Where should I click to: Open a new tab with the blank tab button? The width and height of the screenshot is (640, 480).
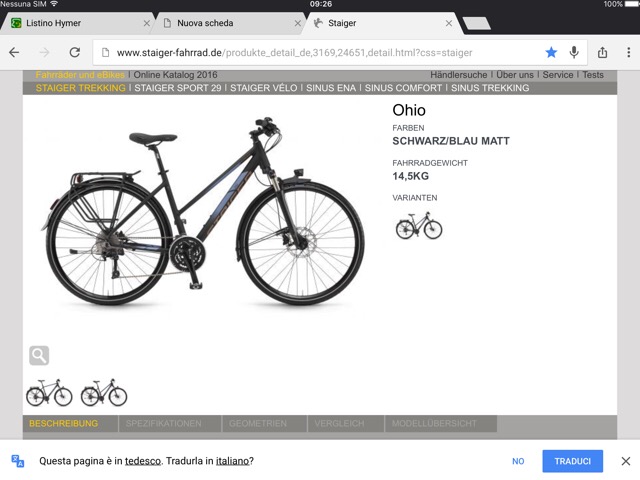click(x=476, y=23)
